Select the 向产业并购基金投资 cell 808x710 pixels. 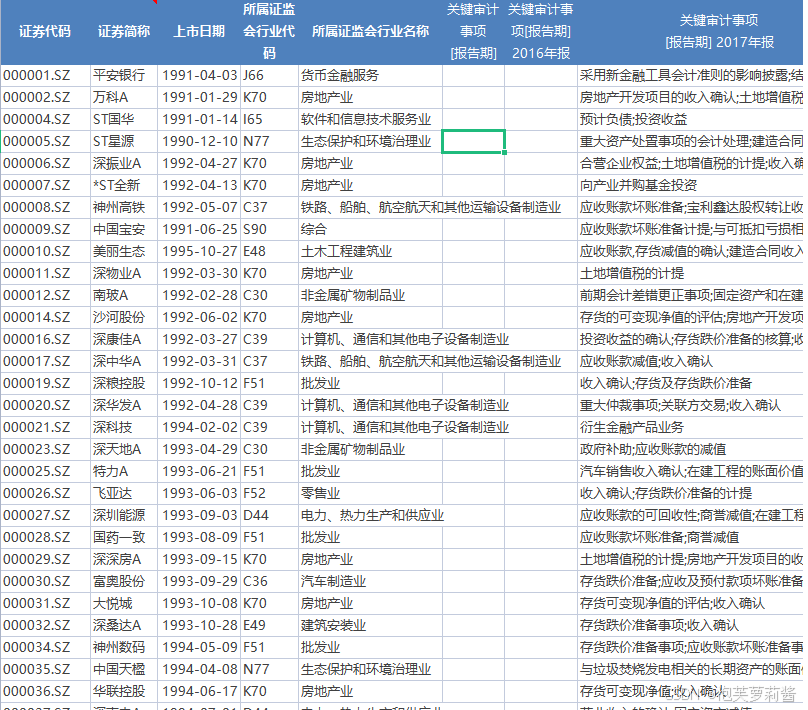690,185
